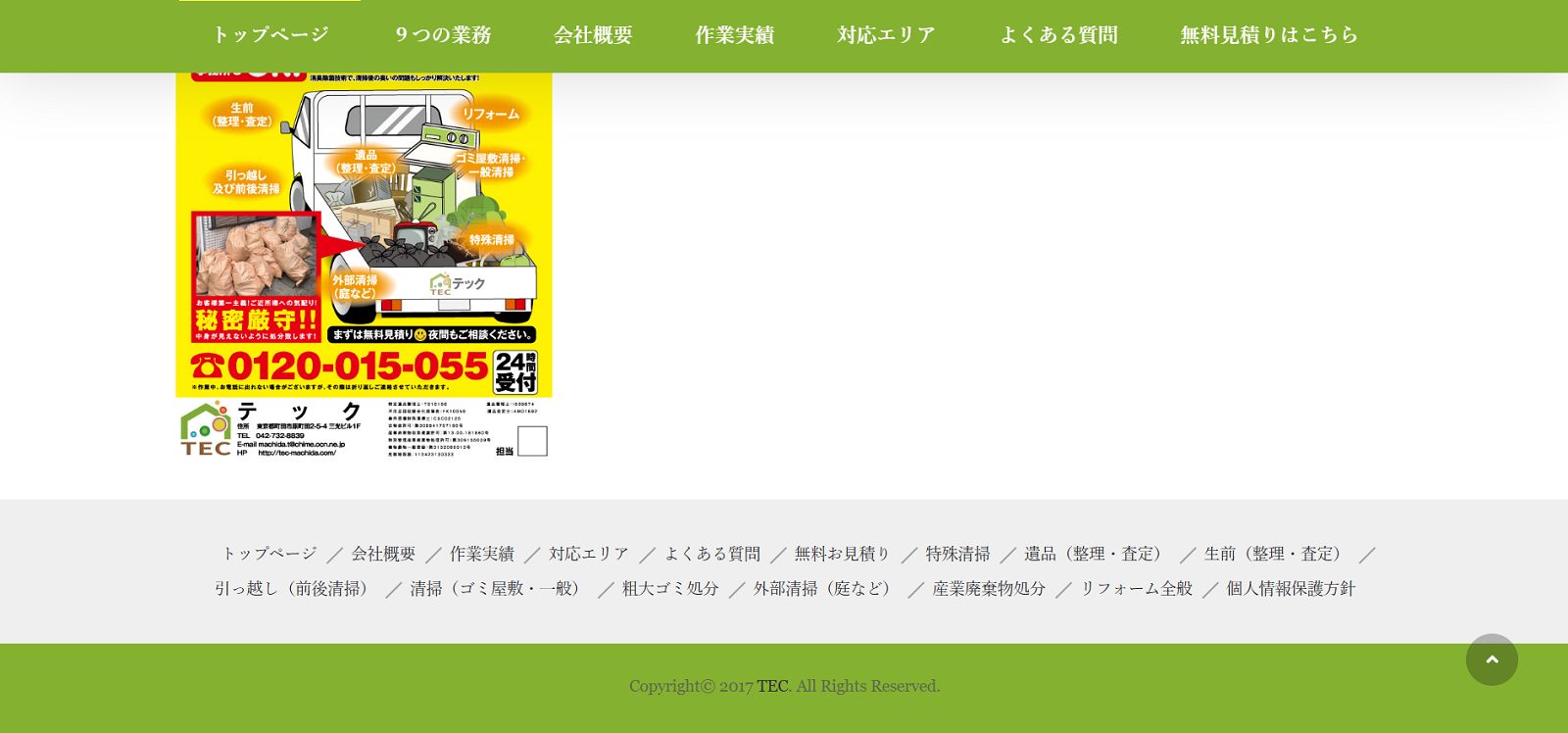Select footer link 産業廃棄物処分

pyautogui.click(x=989, y=588)
